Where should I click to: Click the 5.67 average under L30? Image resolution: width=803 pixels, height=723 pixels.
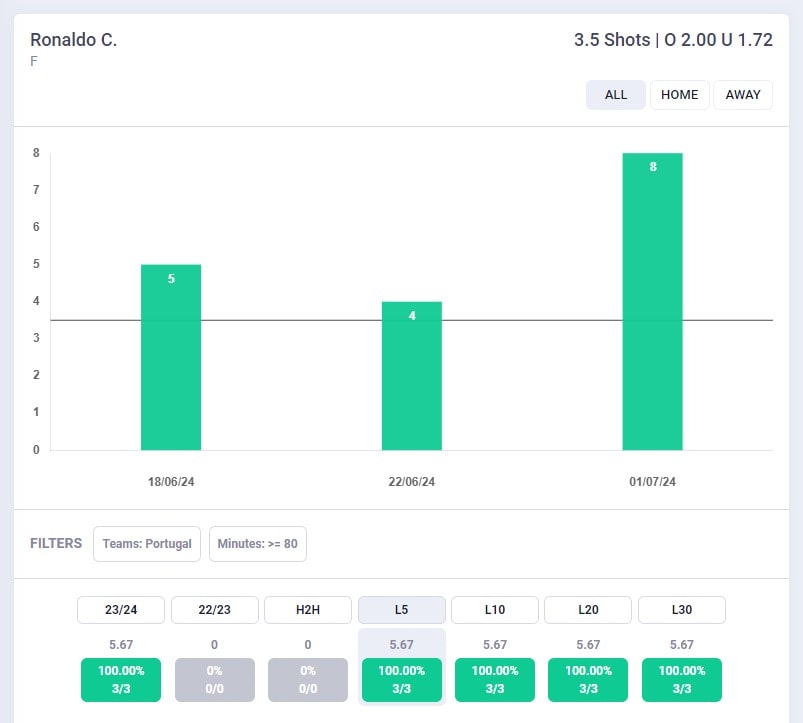[682, 645]
